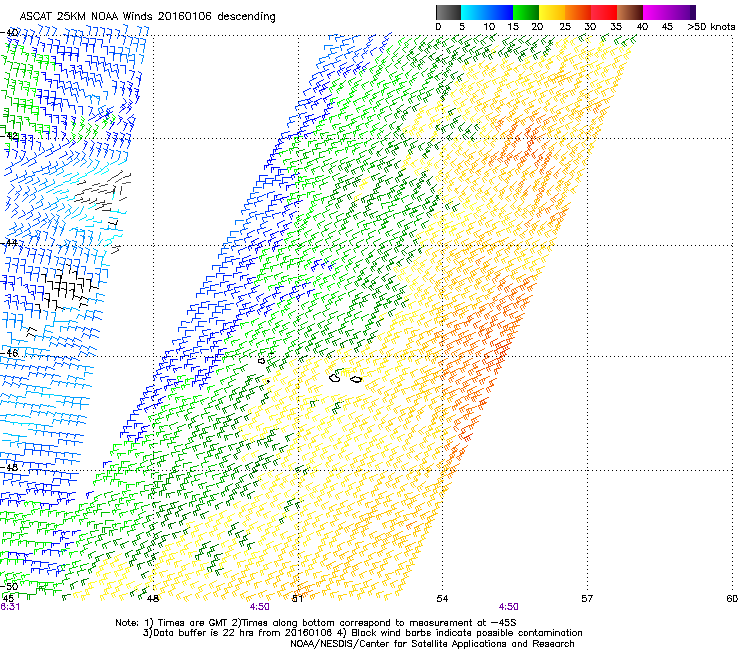Image resolution: width=740 pixels, height=650 pixels.
Task: Click the "-50" latitude label
Action: coord(10,586)
